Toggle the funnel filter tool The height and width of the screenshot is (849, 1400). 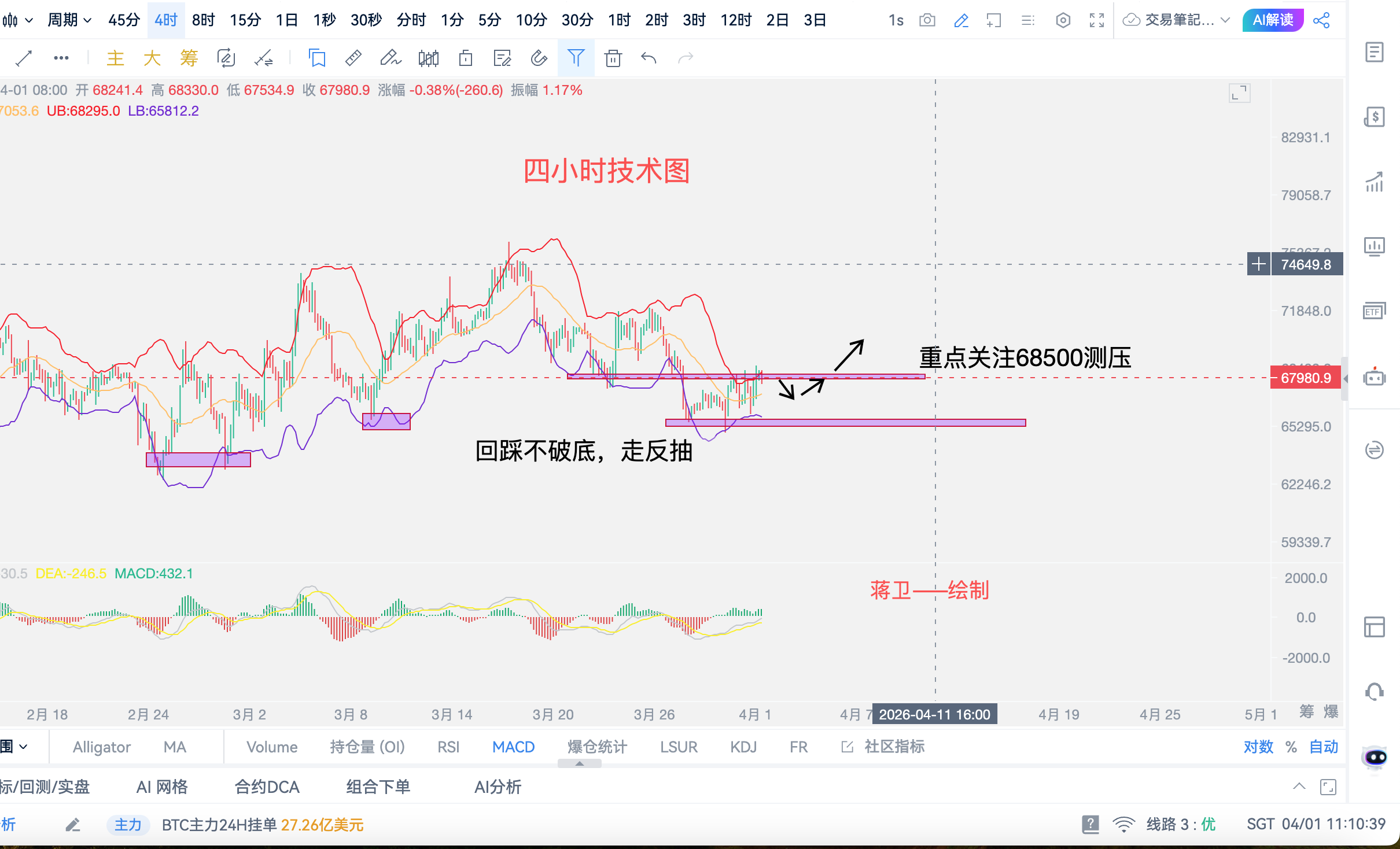tap(576, 58)
